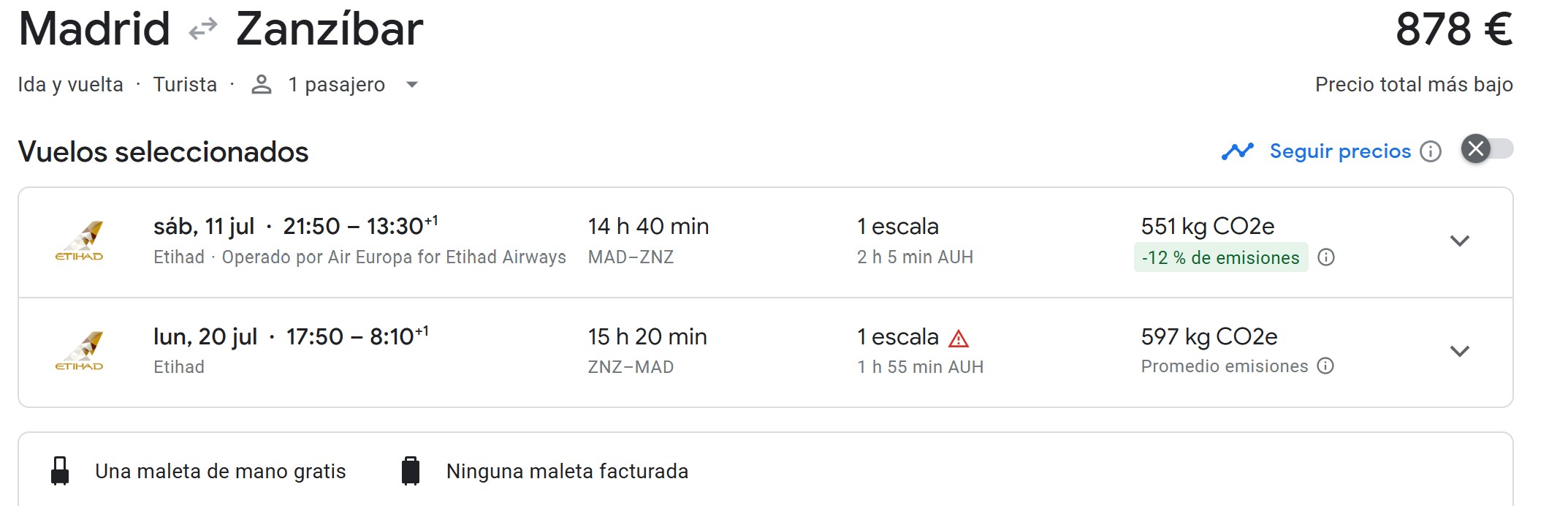The image size is (1568, 506).
Task: Click the red warning triangle on return layover
Action: point(958,338)
